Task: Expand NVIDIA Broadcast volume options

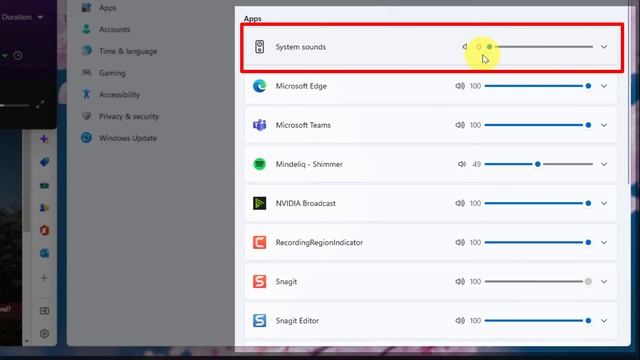Action: click(x=604, y=203)
